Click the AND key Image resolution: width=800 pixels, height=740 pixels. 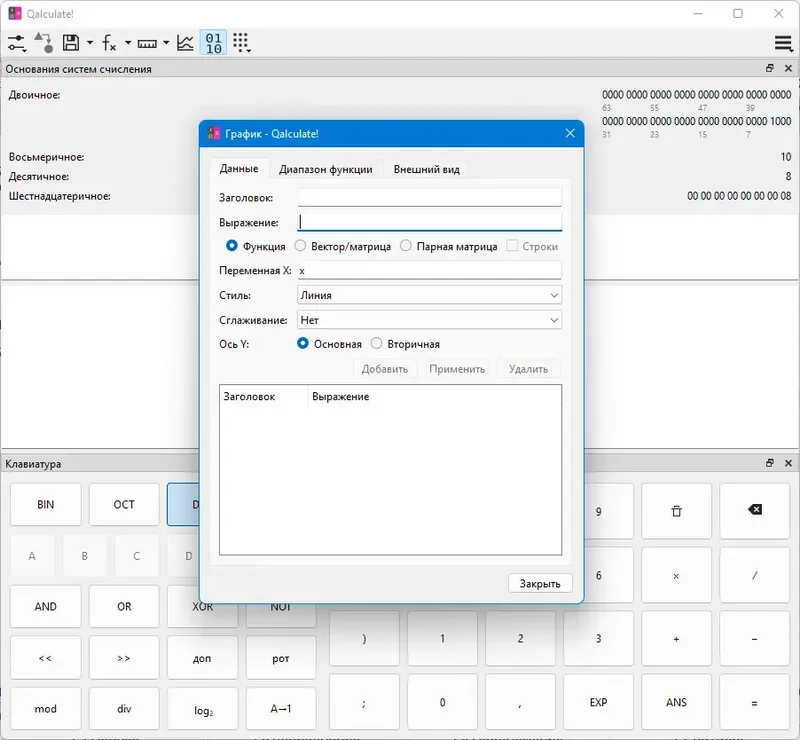pos(45,607)
